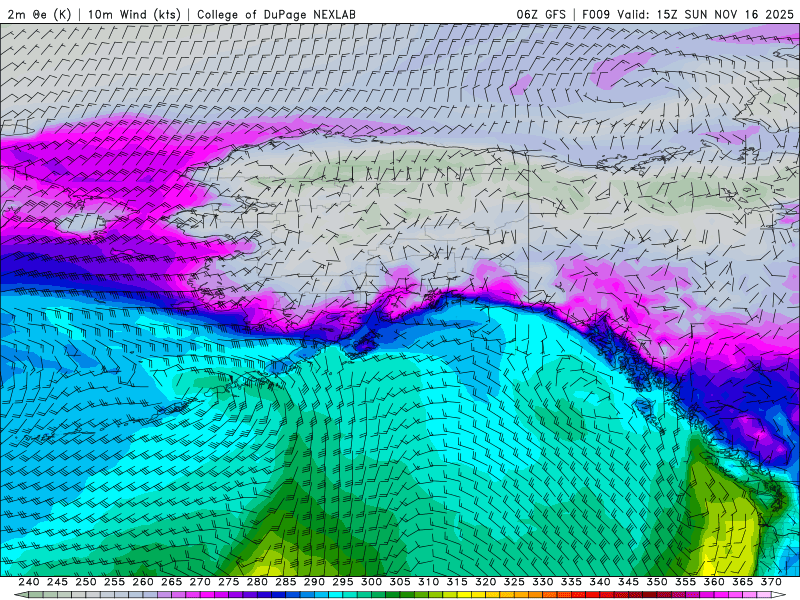Screen dimensions: 800x600
Task: Select the "06Z GFS" model run text
Action: tap(541, 14)
